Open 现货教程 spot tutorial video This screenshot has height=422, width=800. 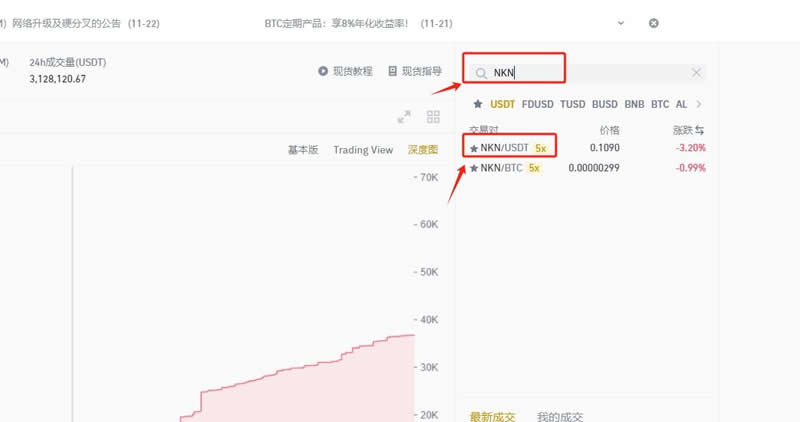pyautogui.click(x=345, y=71)
